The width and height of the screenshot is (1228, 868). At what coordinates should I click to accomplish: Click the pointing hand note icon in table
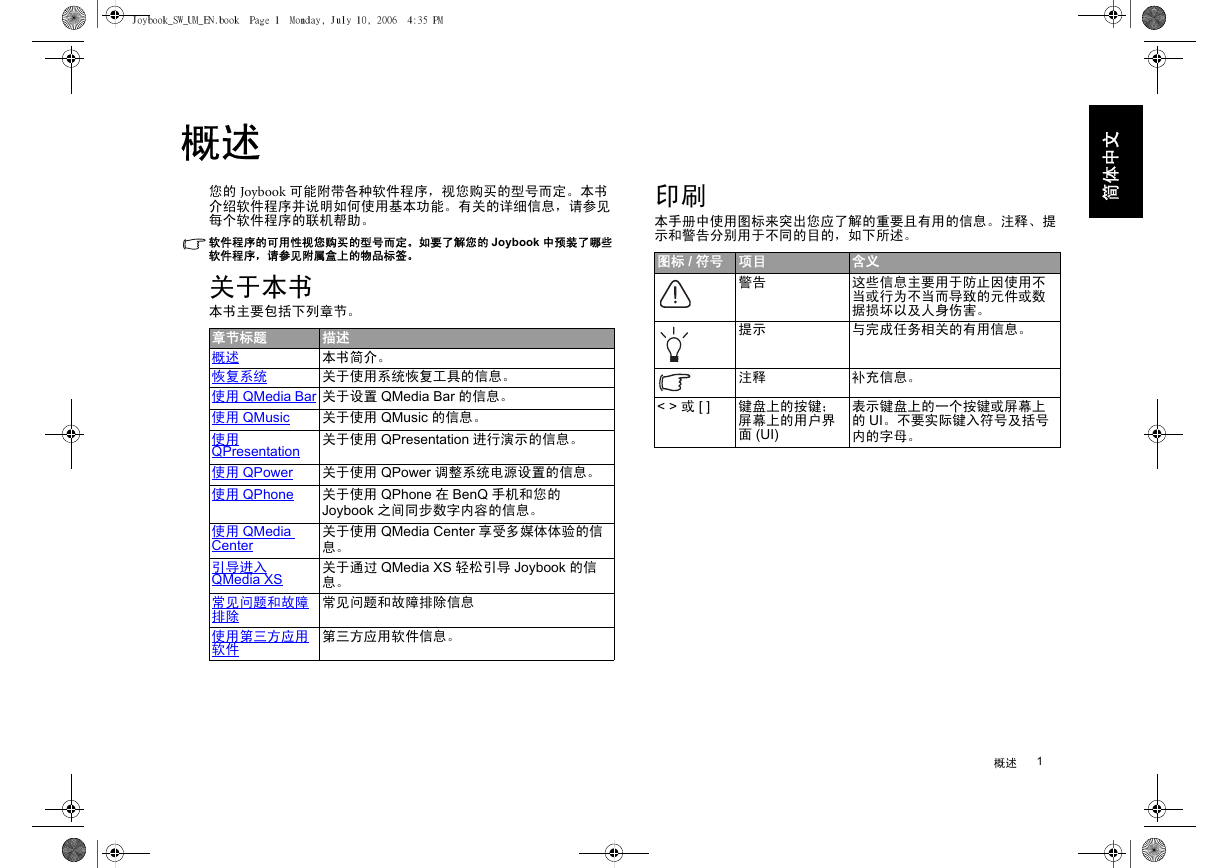point(675,381)
